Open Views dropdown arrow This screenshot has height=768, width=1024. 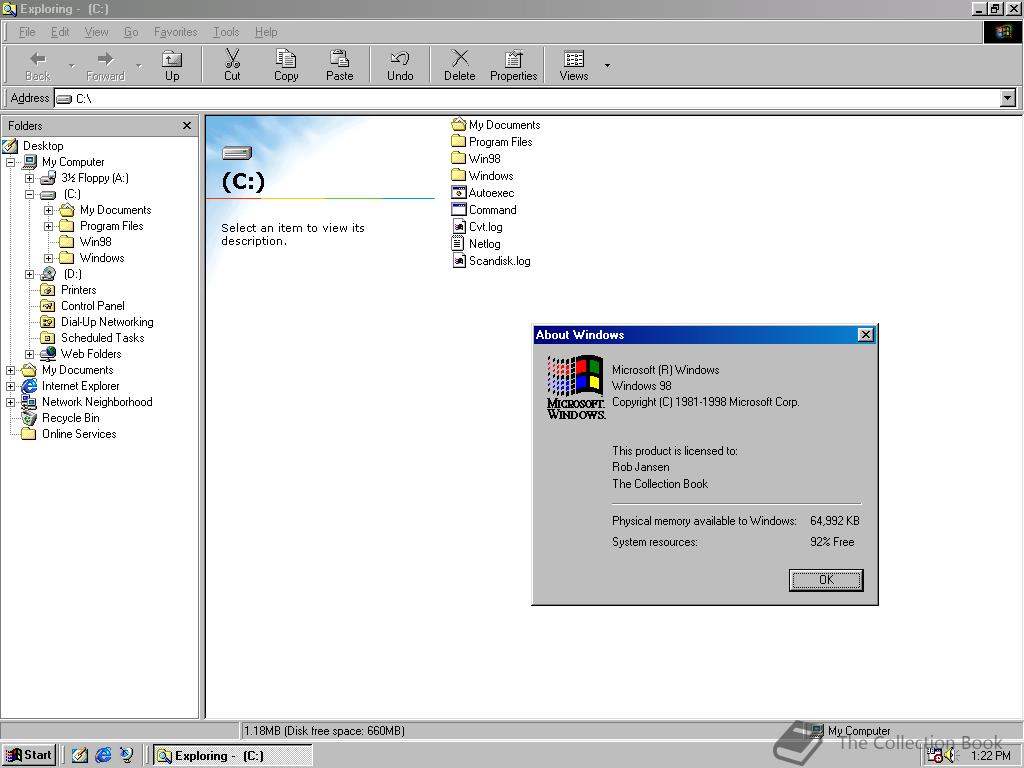pos(607,65)
